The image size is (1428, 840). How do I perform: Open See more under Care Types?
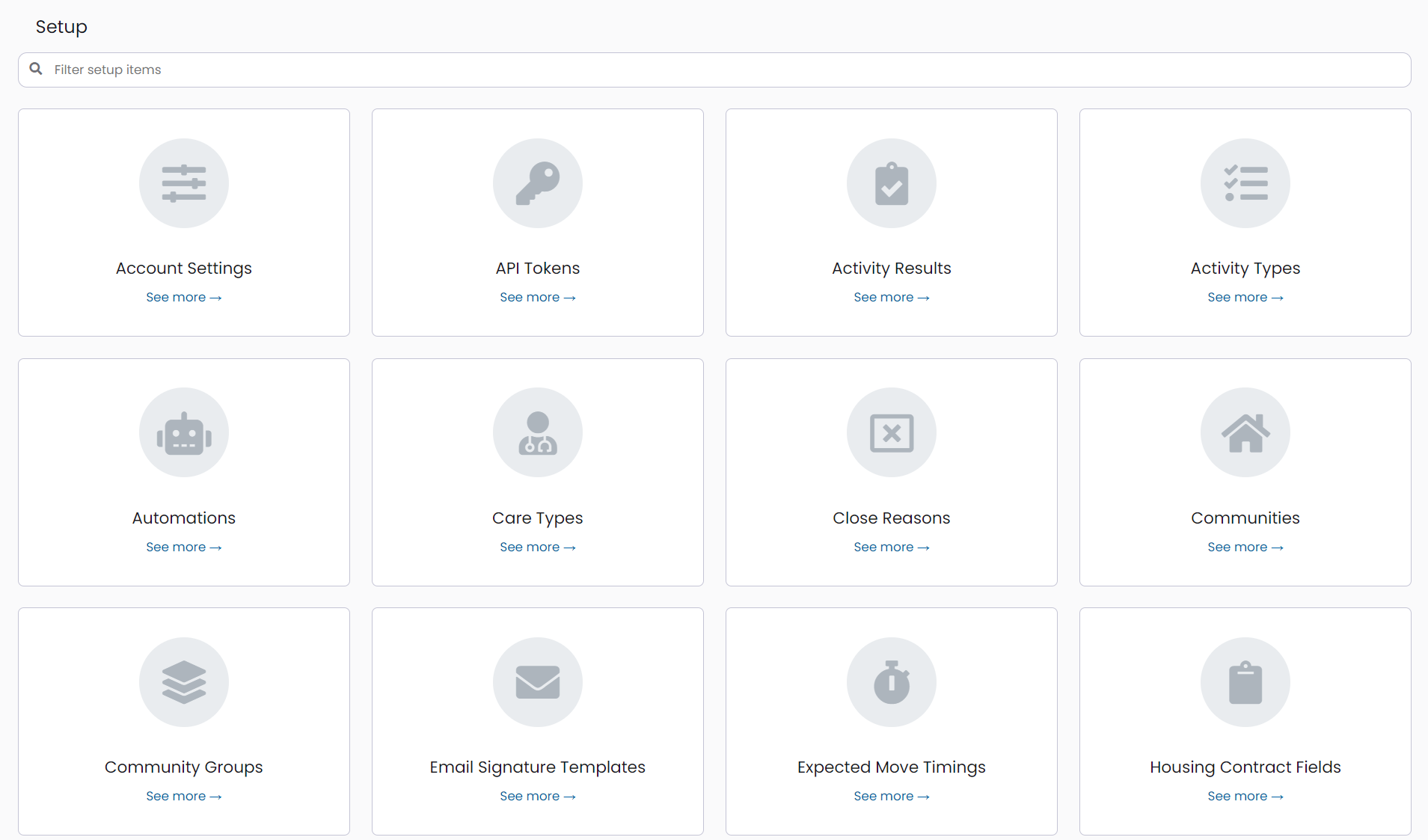pyautogui.click(x=538, y=547)
